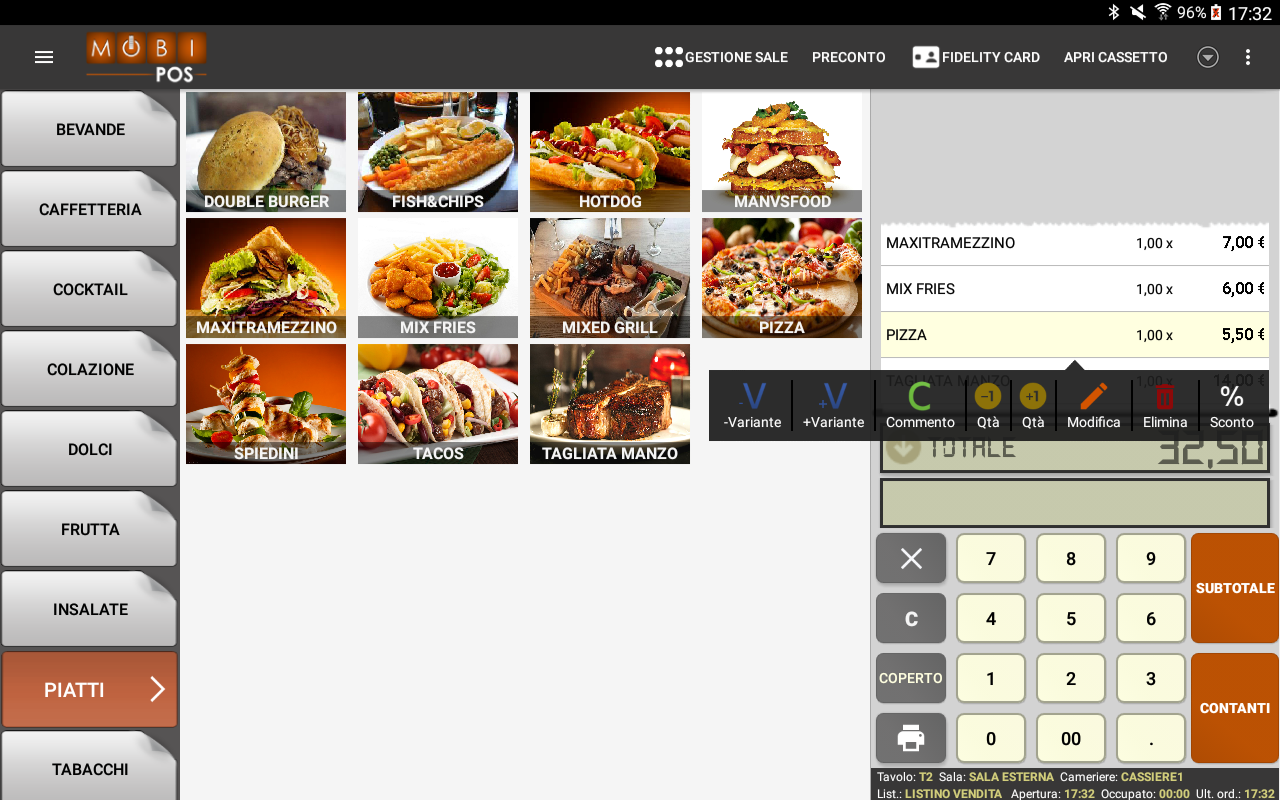Add Fish&Chips to the order
1280x800 pixels.
[438, 152]
